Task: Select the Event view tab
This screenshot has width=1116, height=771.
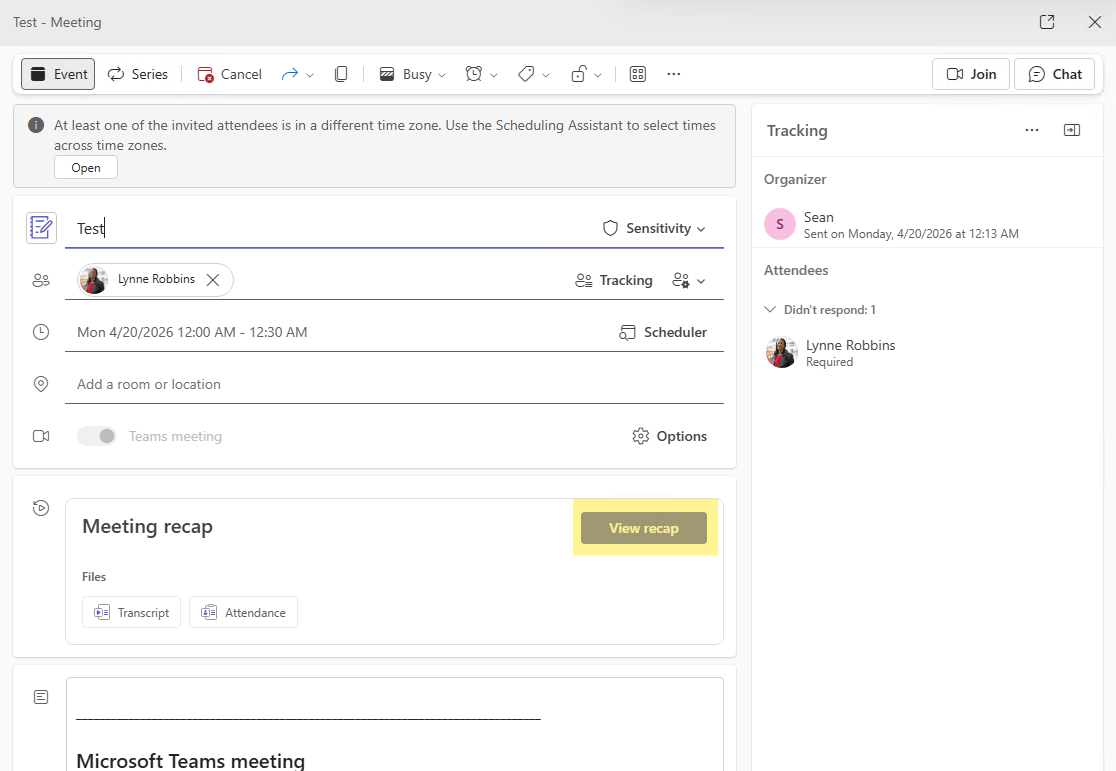Action: (x=58, y=74)
